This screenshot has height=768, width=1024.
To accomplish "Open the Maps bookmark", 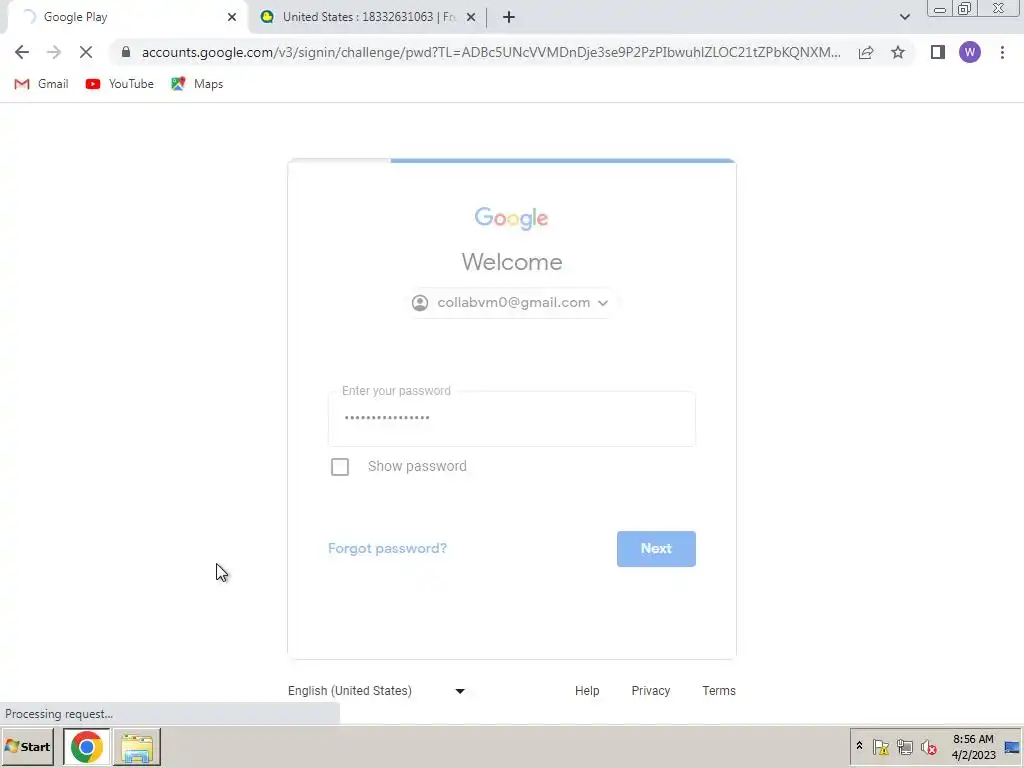I will 197,84.
